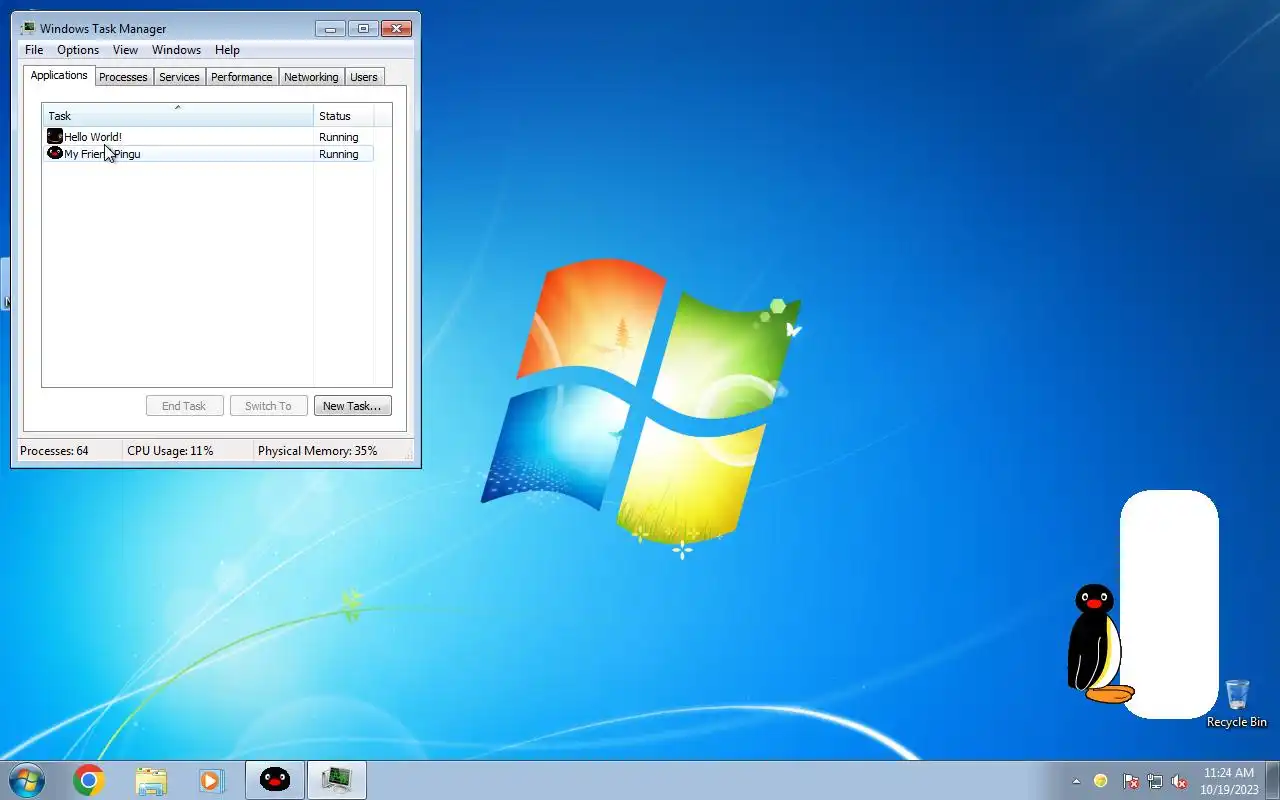Click the Physical Memory: 35% status text

click(x=318, y=451)
